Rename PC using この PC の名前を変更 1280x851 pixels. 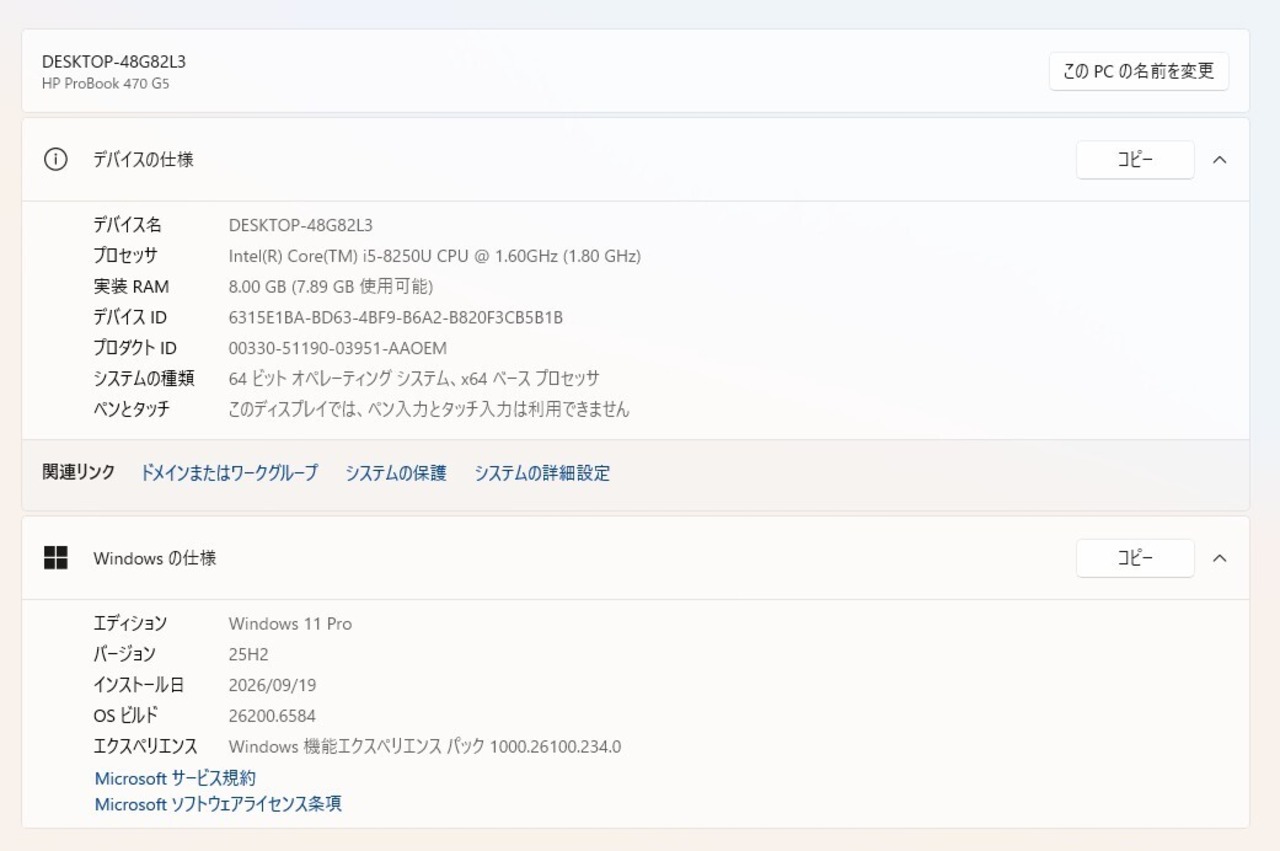point(1139,71)
